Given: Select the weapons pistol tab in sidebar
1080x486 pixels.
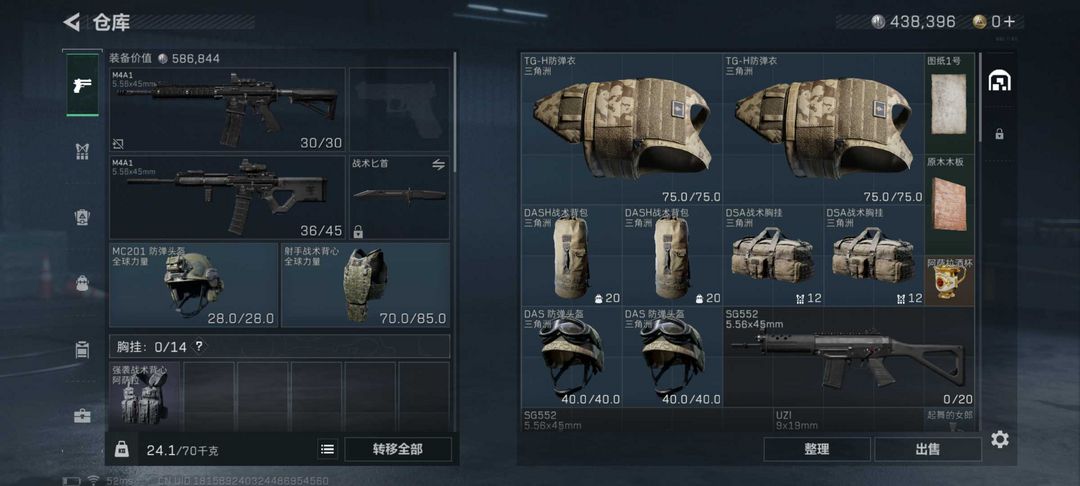Looking at the screenshot, I should click(x=82, y=85).
